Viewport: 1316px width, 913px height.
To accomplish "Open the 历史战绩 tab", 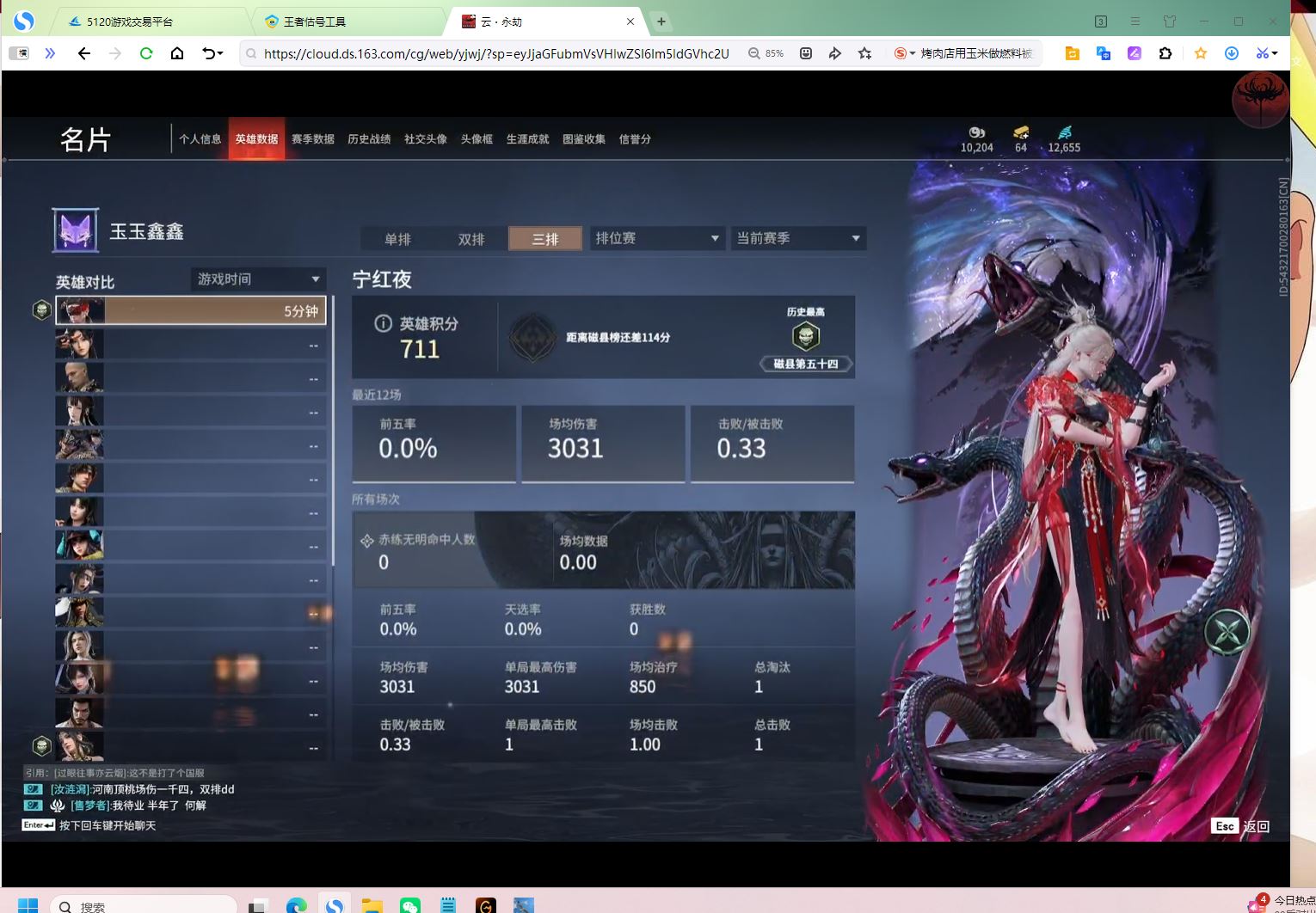I will 369,139.
